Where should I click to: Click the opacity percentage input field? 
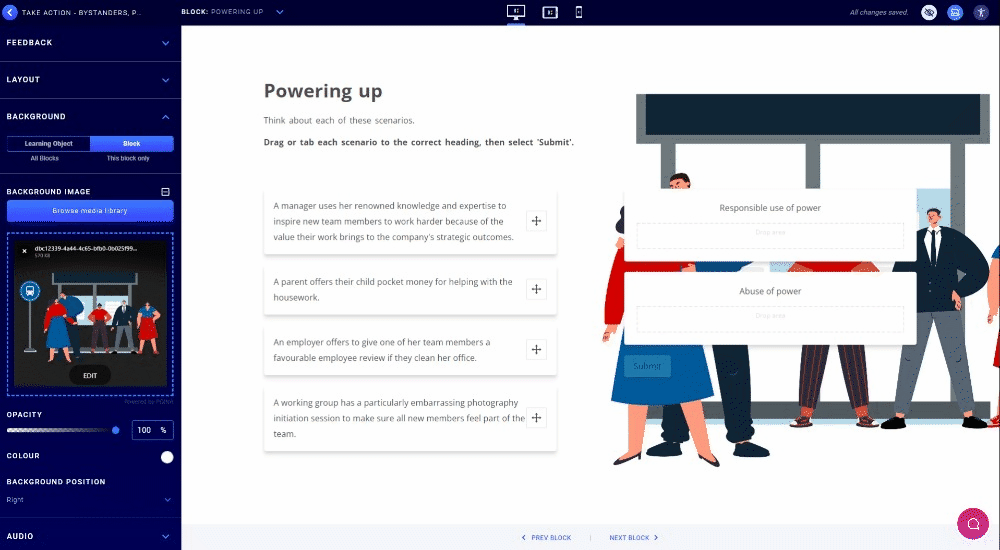click(x=146, y=430)
